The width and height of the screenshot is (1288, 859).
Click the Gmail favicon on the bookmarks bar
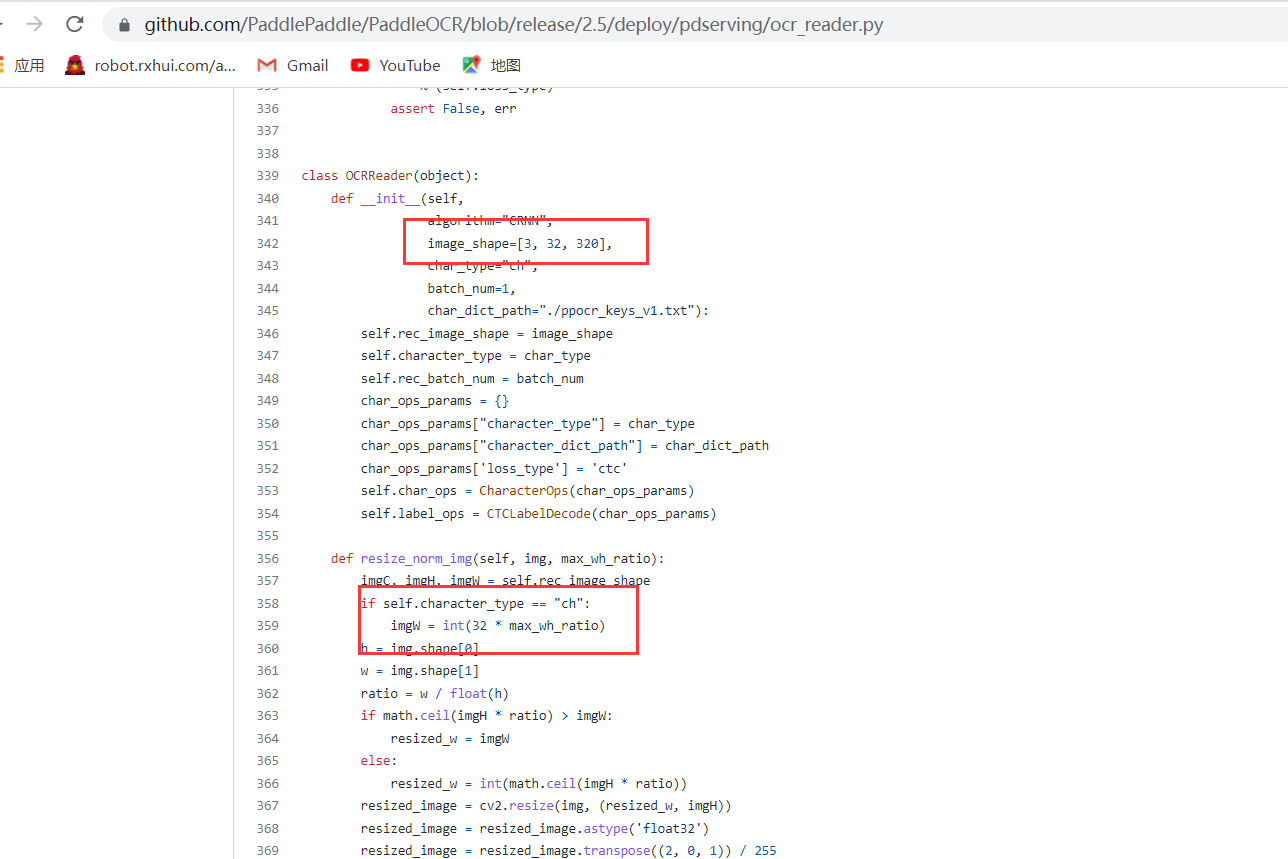pyautogui.click(x=266, y=64)
